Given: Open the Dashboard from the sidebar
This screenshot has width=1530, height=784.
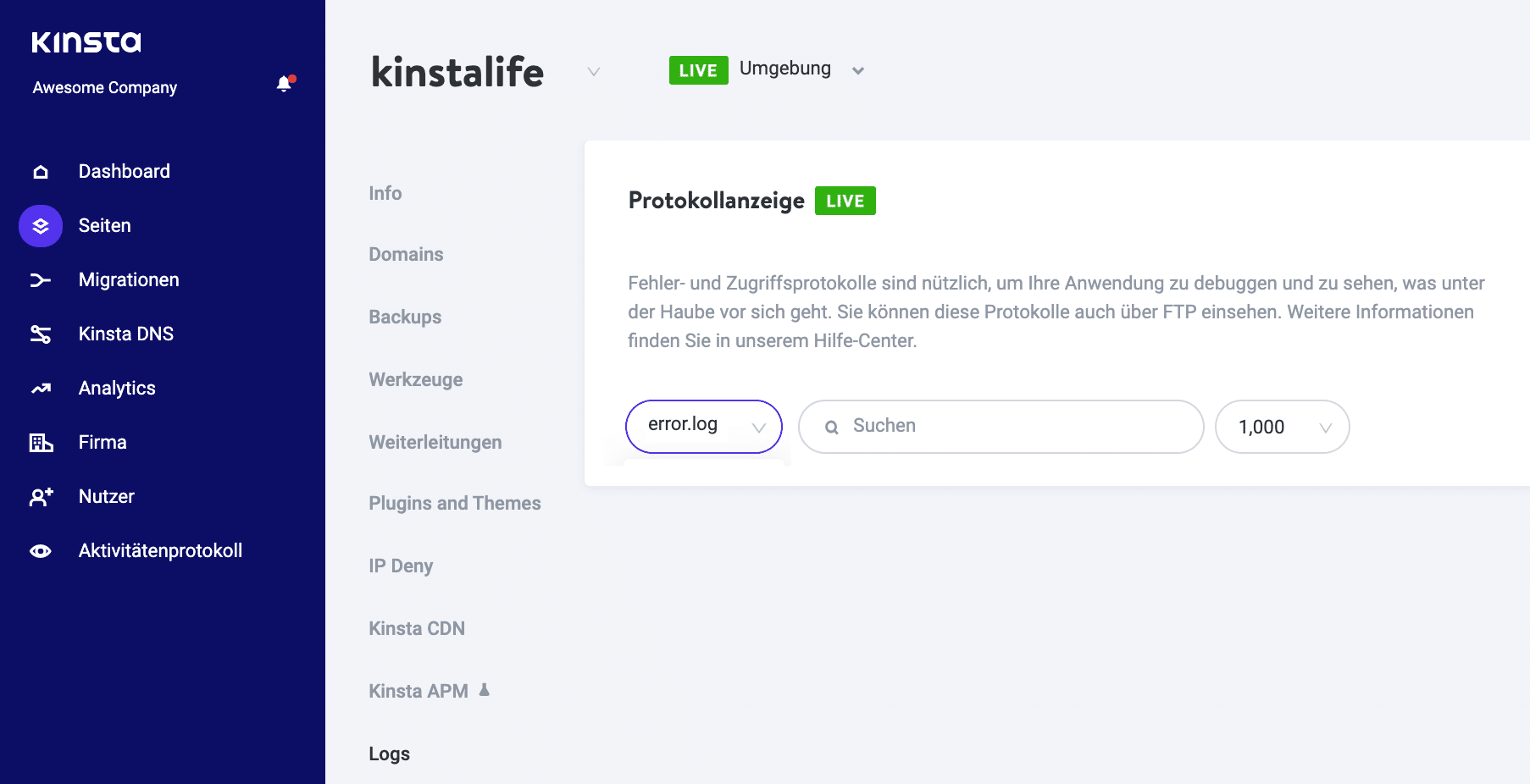Looking at the screenshot, I should pyautogui.click(x=124, y=171).
